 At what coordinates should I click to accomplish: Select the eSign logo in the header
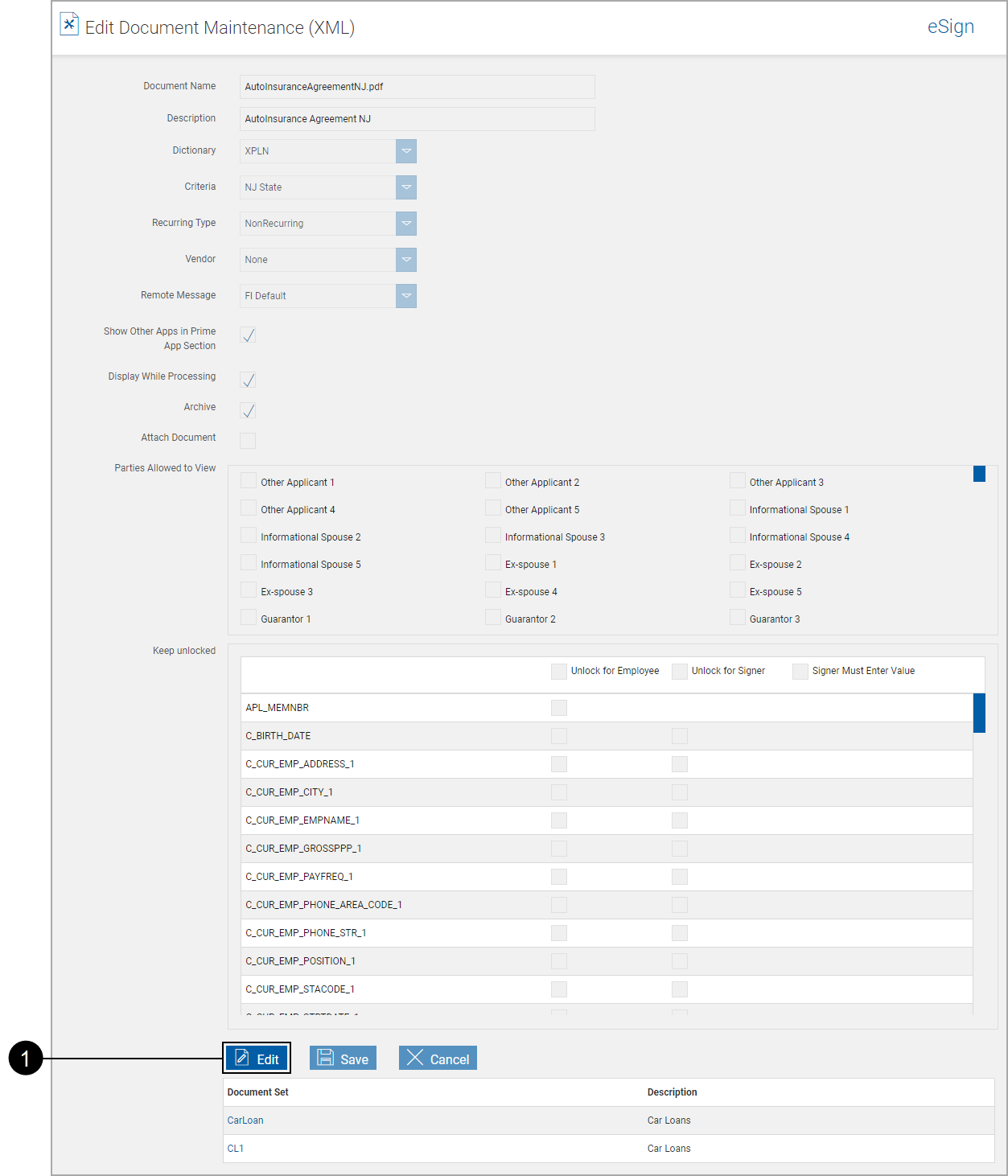pyautogui.click(x=950, y=27)
